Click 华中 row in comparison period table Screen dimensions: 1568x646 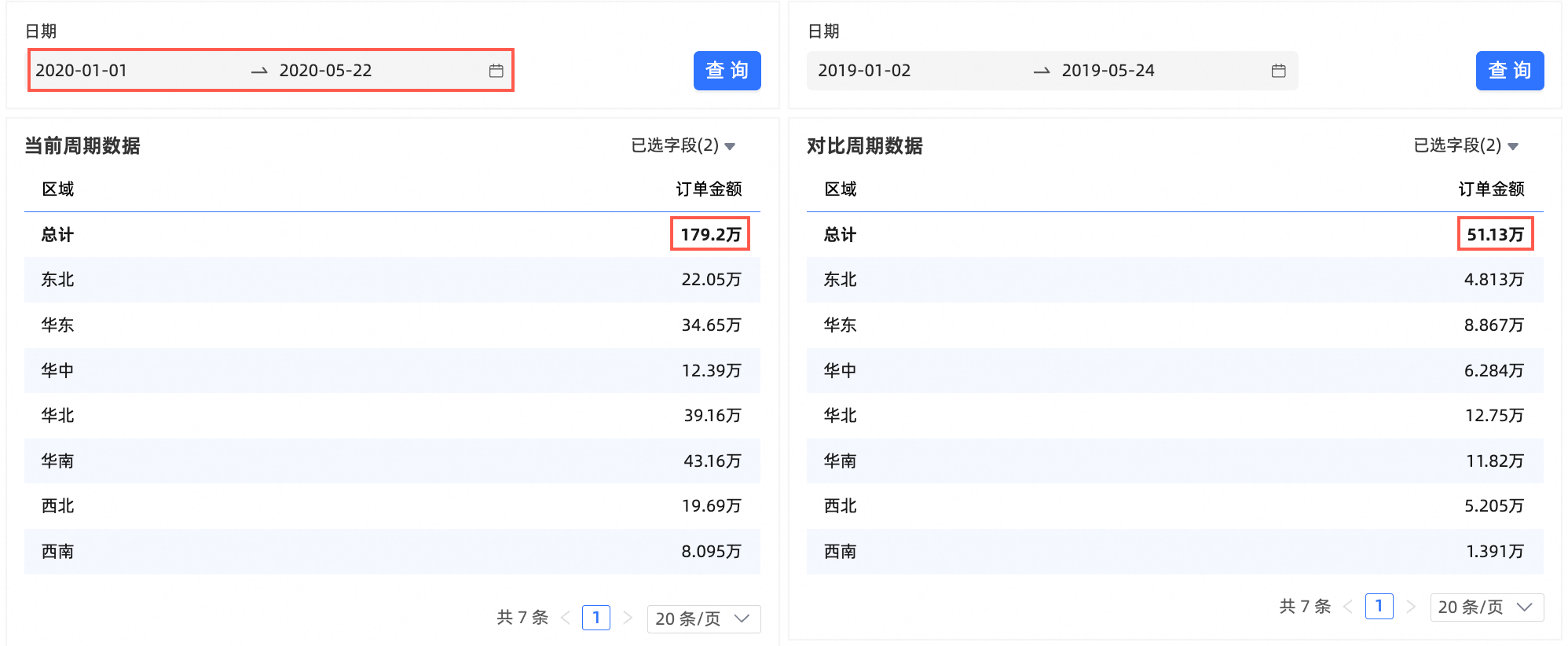tap(1175, 370)
